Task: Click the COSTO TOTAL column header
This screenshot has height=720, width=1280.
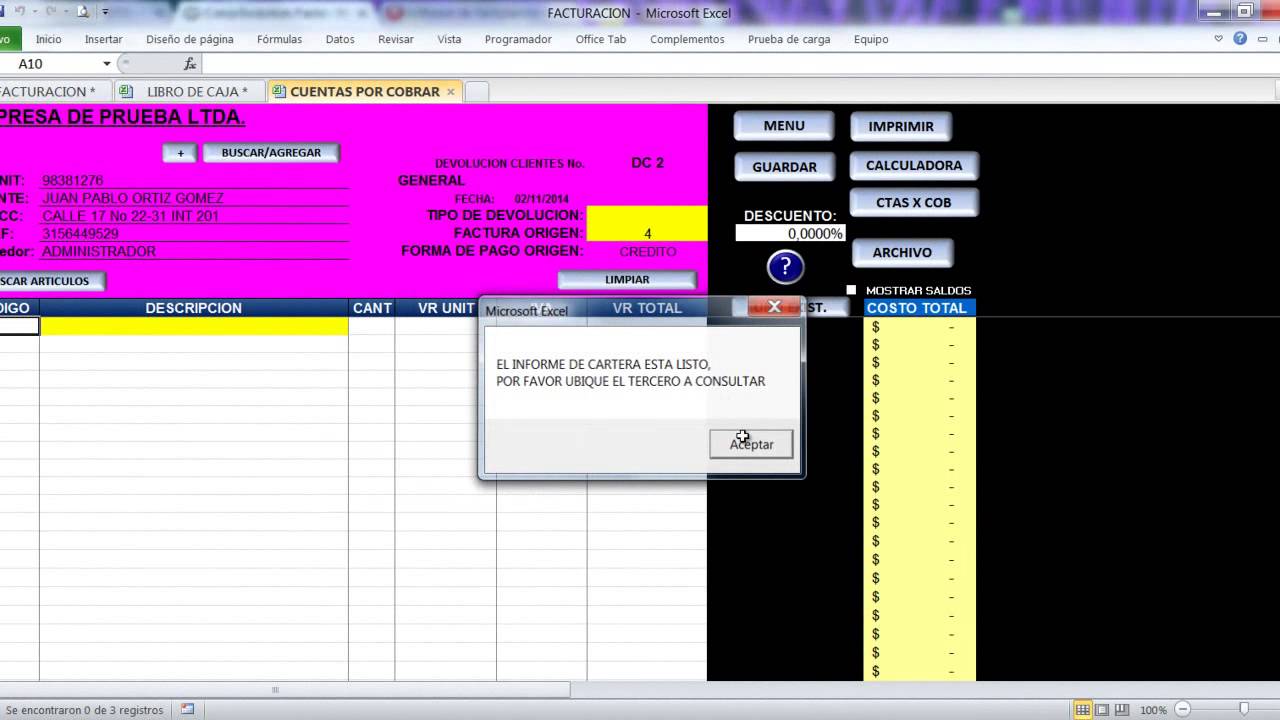Action: 917,308
